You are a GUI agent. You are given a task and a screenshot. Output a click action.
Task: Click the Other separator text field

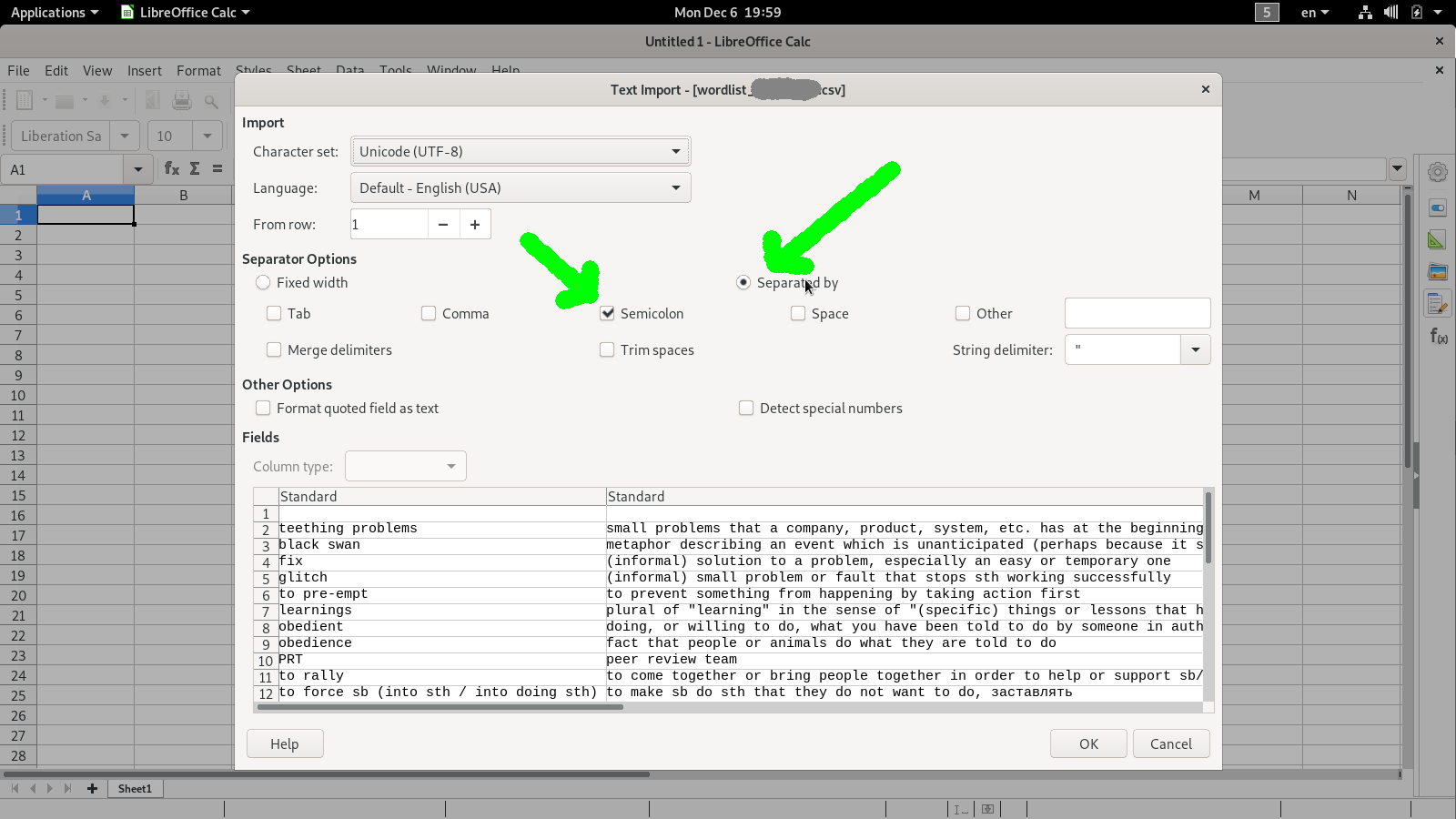pos(1137,314)
